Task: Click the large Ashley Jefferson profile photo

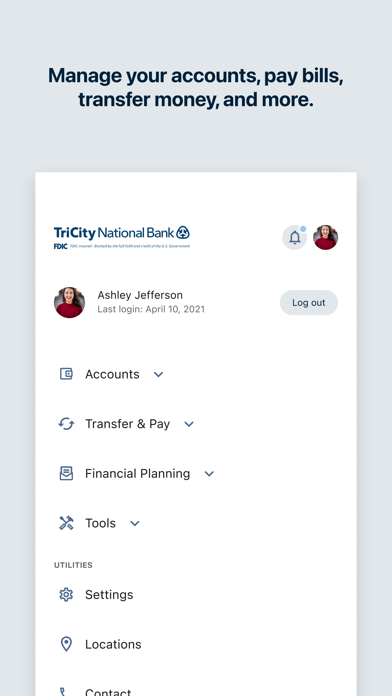Action: [x=69, y=302]
